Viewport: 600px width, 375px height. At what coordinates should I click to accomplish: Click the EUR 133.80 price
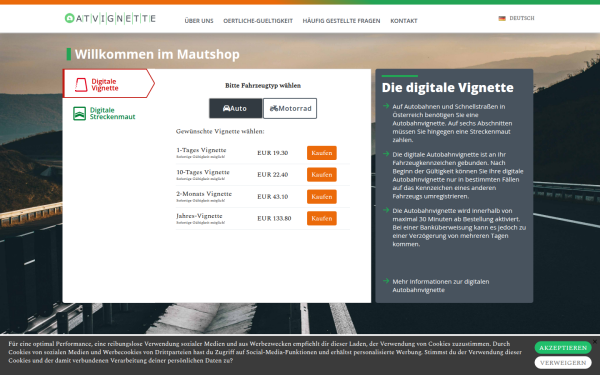click(274, 218)
